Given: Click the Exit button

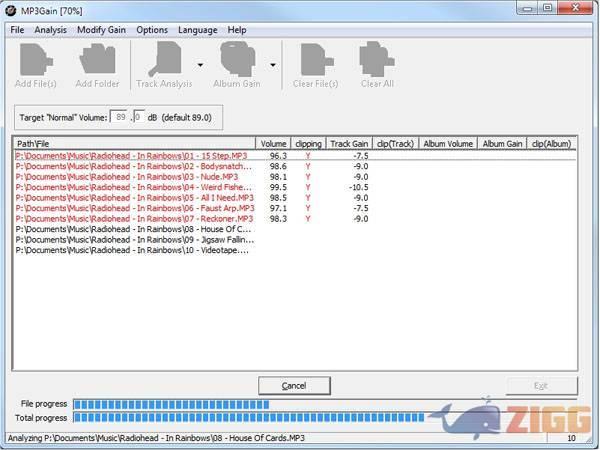Looking at the screenshot, I should [541, 386].
